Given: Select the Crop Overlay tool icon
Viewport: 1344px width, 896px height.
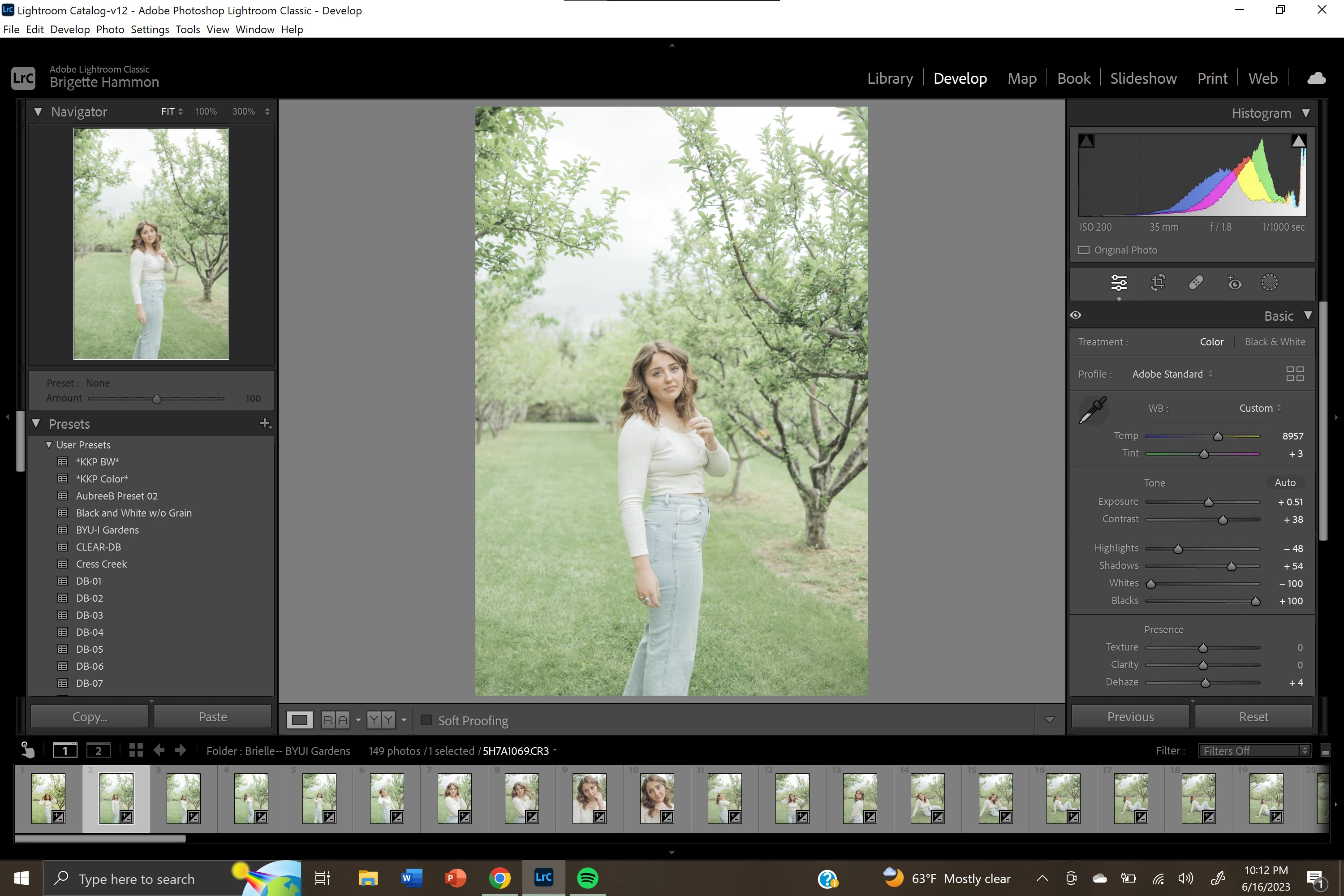Looking at the screenshot, I should pyautogui.click(x=1158, y=283).
